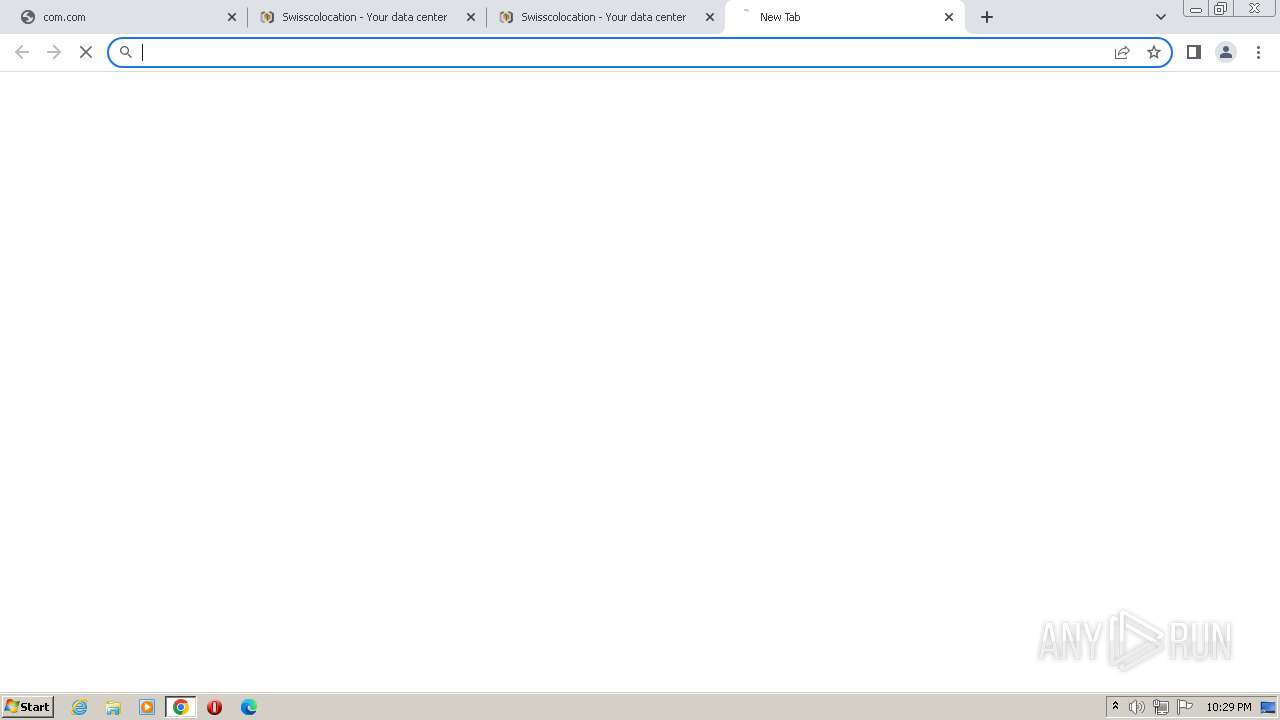
Task: Bookmark this tab with star icon
Action: point(1154,52)
